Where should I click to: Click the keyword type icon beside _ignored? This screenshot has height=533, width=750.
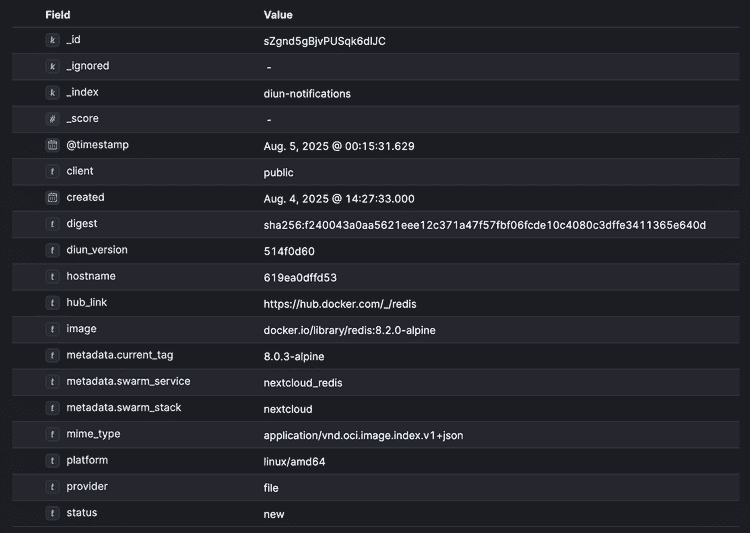pos(52,66)
